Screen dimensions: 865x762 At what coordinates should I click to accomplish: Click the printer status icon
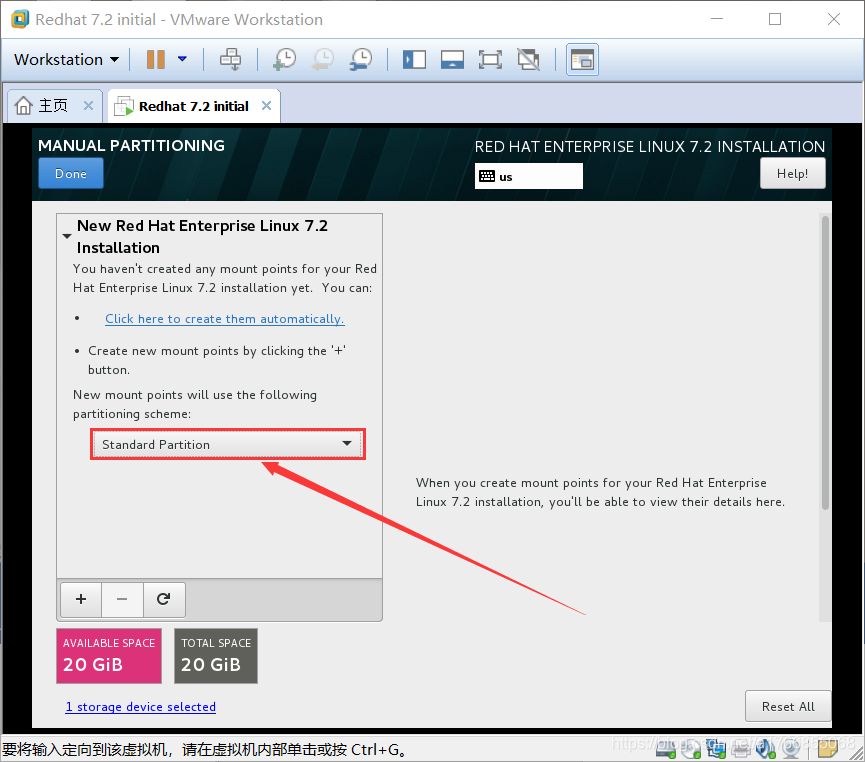tap(741, 749)
